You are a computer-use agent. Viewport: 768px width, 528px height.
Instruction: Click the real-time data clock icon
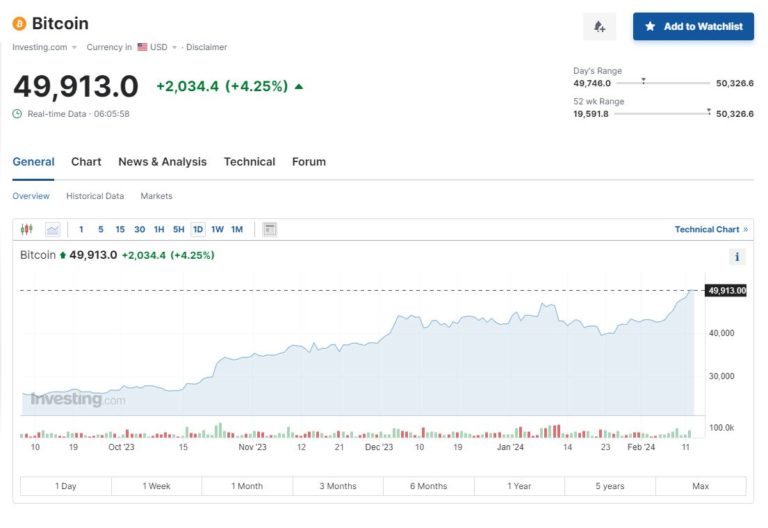pyautogui.click(x=17, y=114)
